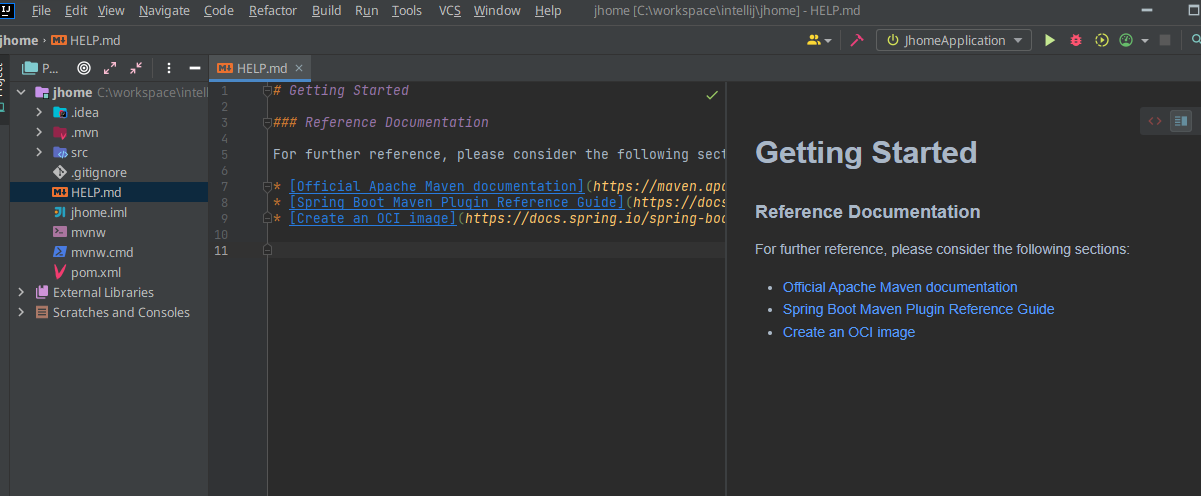Open the JhomeApplication run configuration dropdown
1201x496 pixels.
click(954, 40)
